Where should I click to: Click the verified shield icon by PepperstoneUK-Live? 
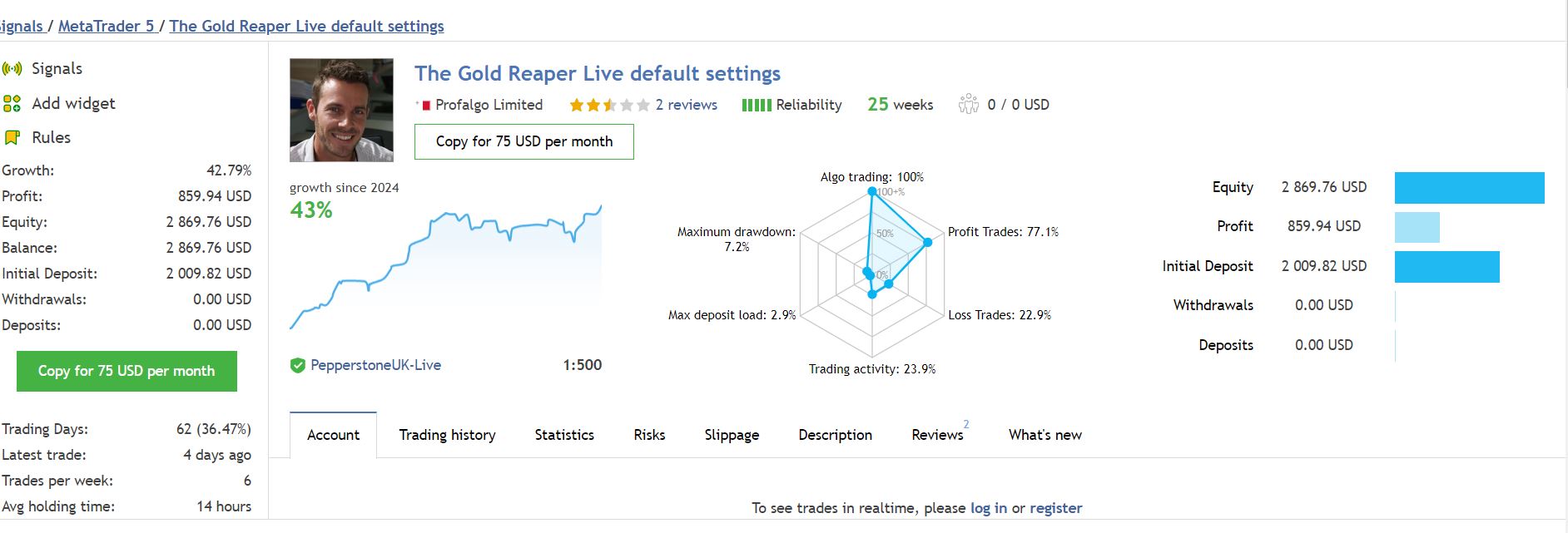[297, 365]
